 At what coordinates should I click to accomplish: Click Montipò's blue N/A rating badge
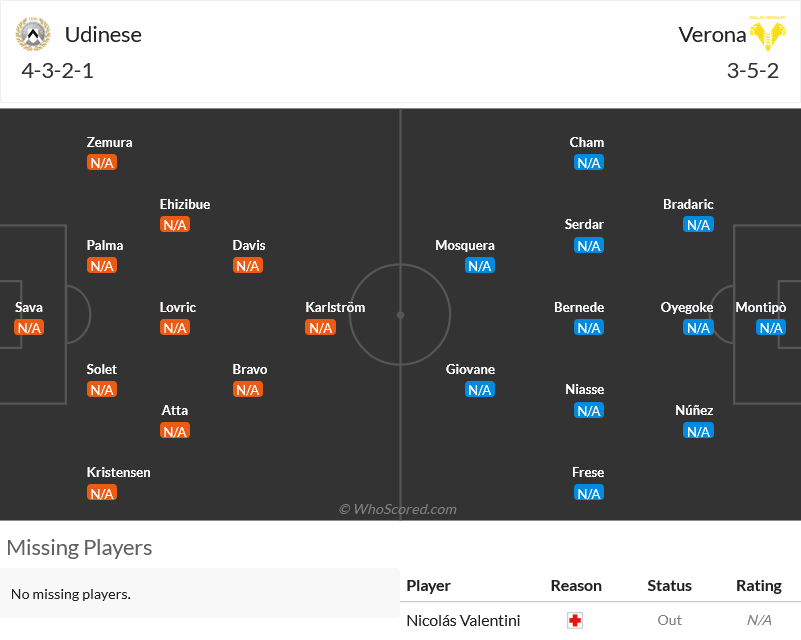pyautogui.click(x=771, y=327)
